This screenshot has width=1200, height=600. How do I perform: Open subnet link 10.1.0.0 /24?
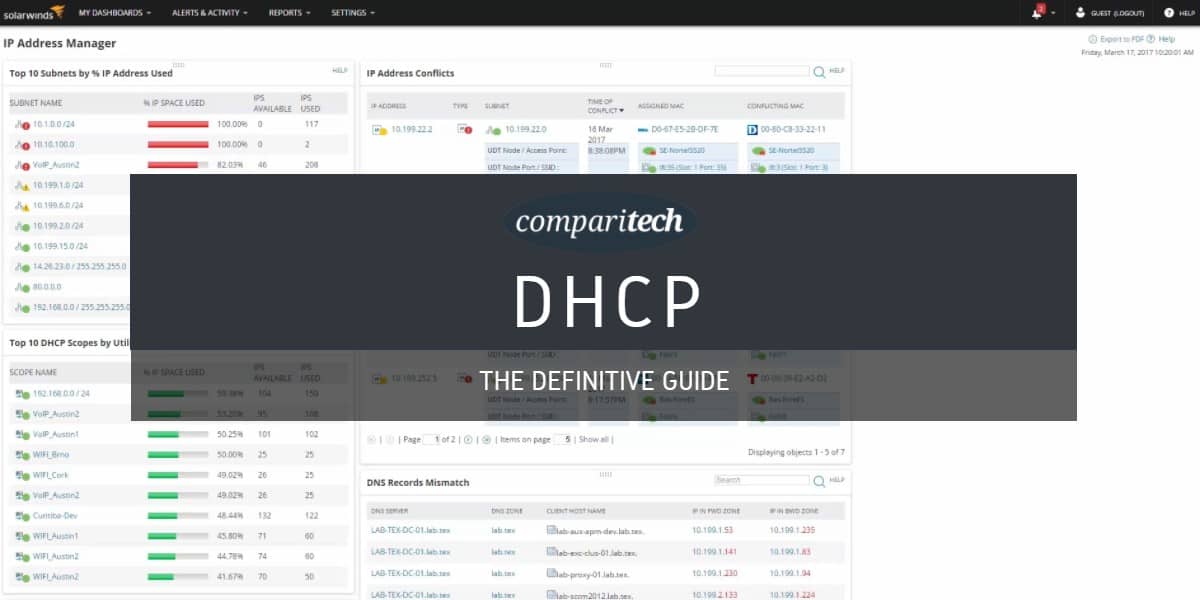54,125
